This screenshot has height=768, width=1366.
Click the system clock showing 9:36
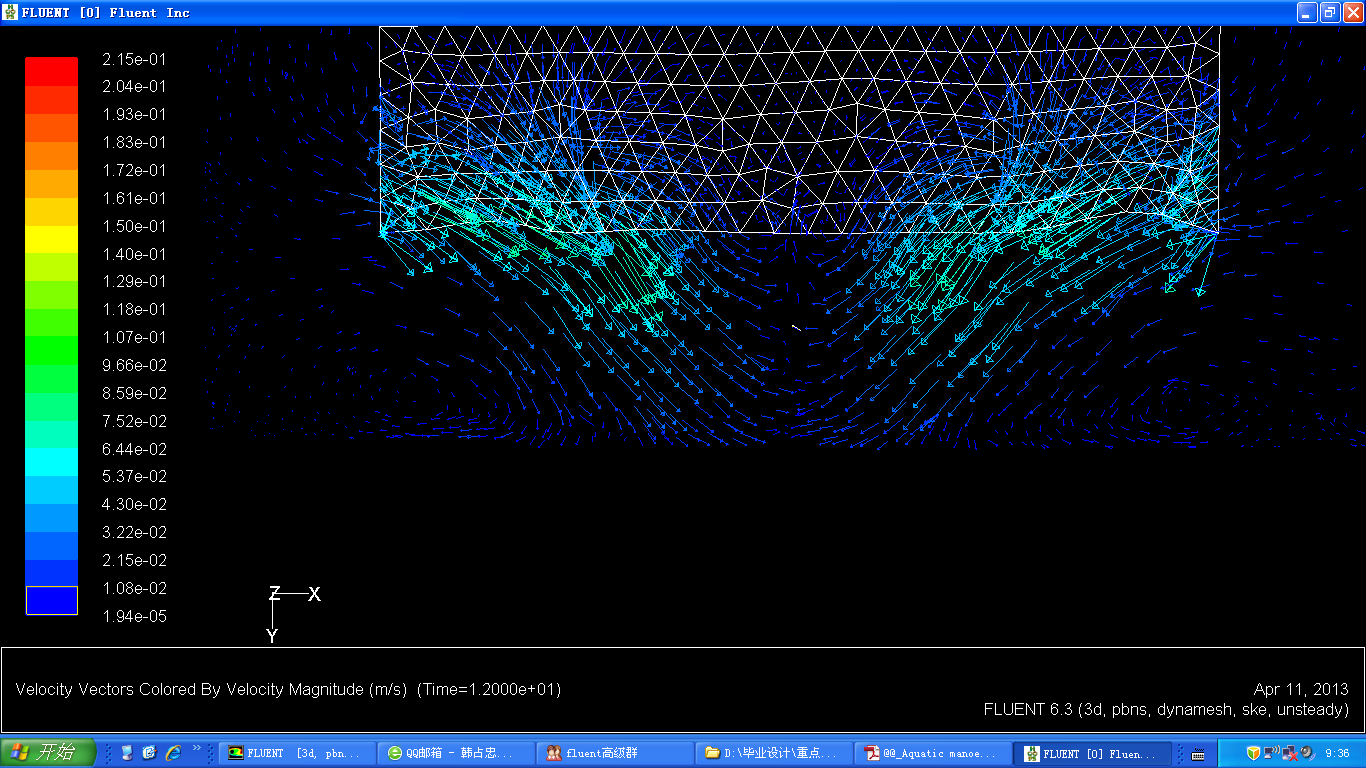click(1337, 753)
